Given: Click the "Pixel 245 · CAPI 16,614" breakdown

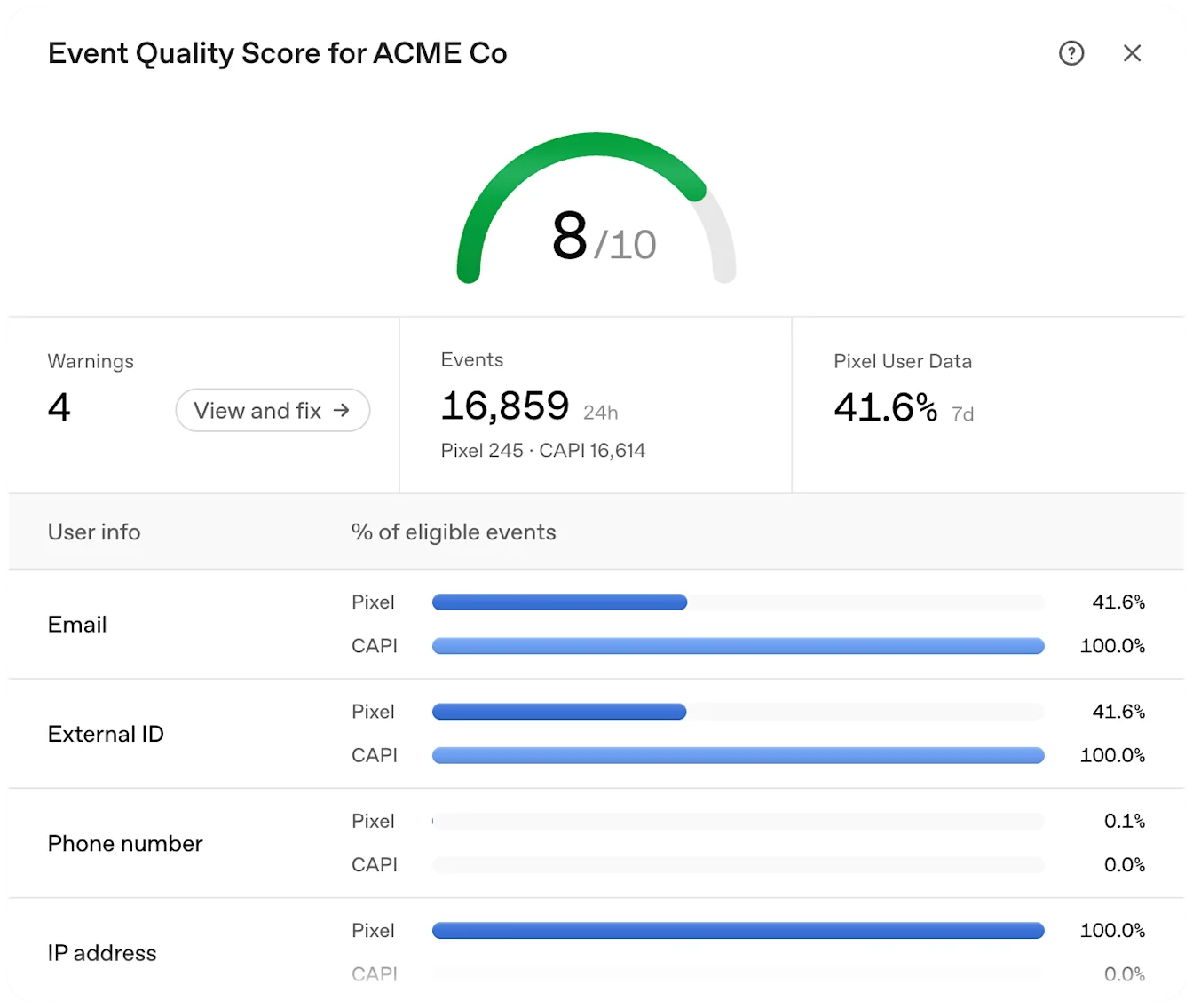Looking at the screenshot, I should click(543, 451).
